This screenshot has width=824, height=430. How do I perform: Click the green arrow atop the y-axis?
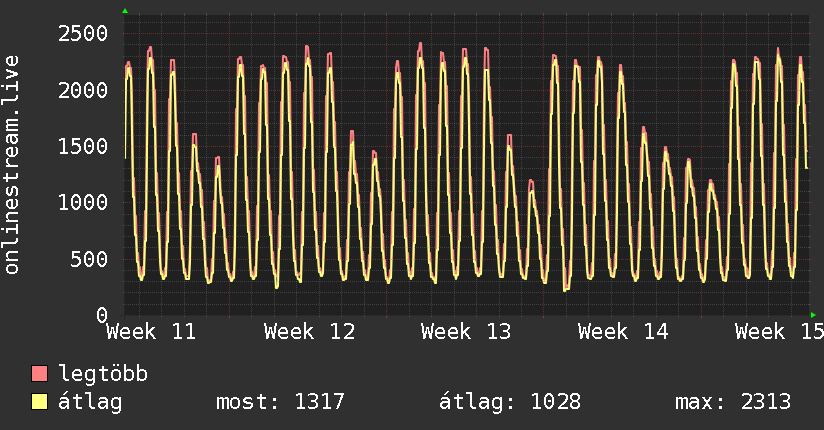pyautogui.click(x=125, y=11)
